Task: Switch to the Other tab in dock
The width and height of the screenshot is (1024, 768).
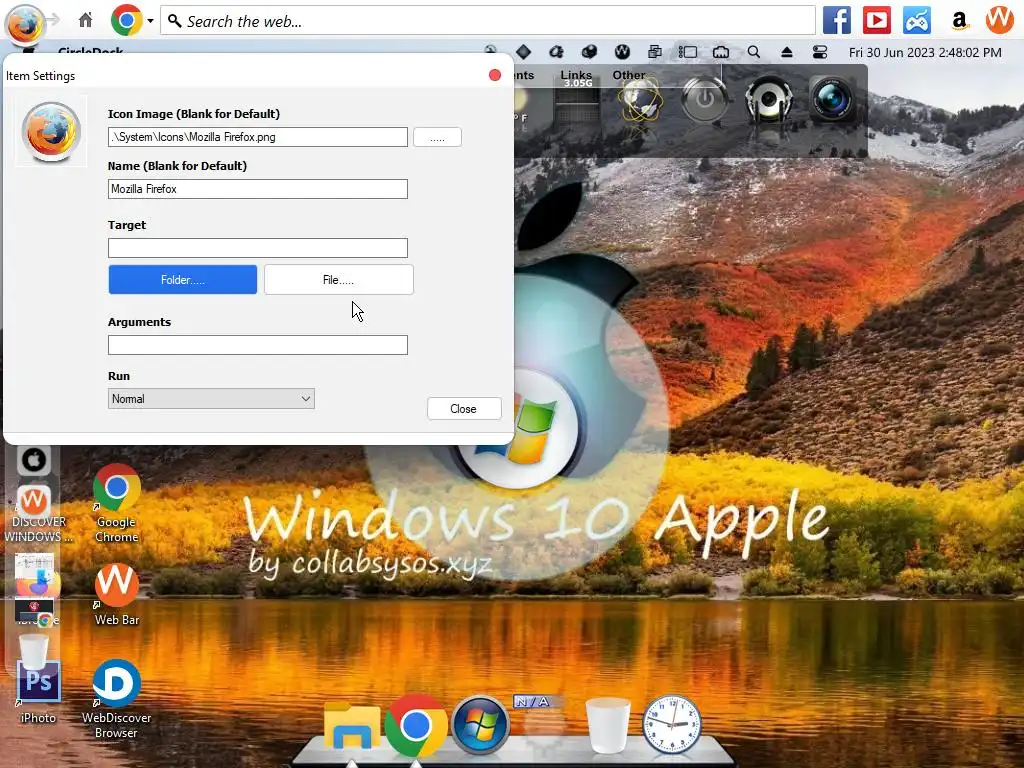Action: coord(629,75)
